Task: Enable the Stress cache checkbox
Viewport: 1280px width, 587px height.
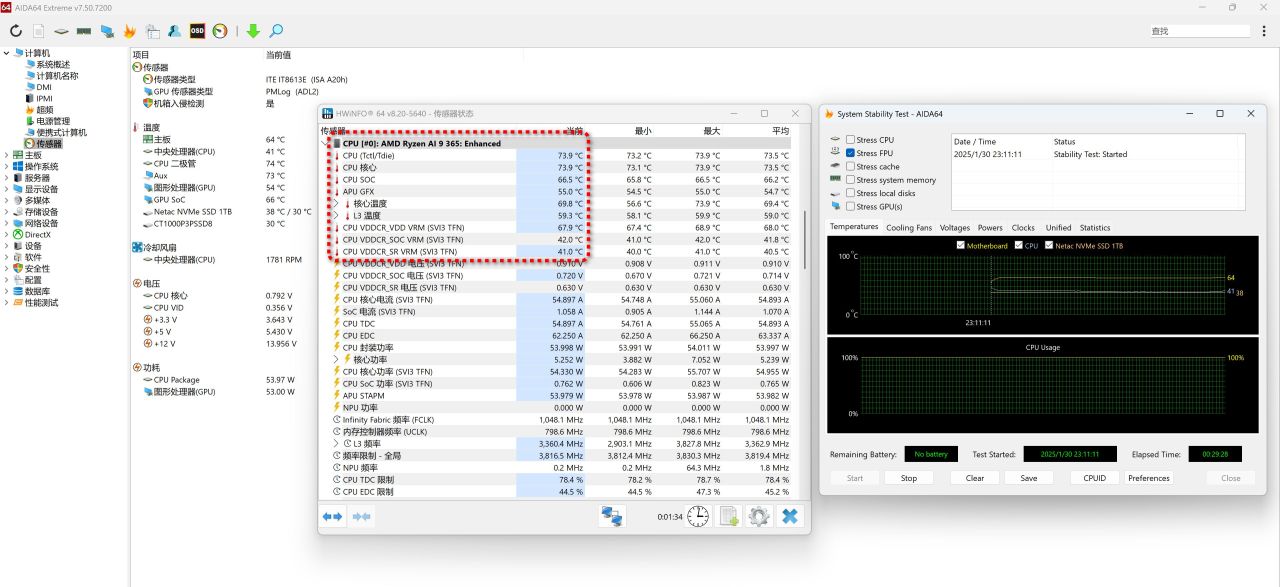Action: (850, 167)
